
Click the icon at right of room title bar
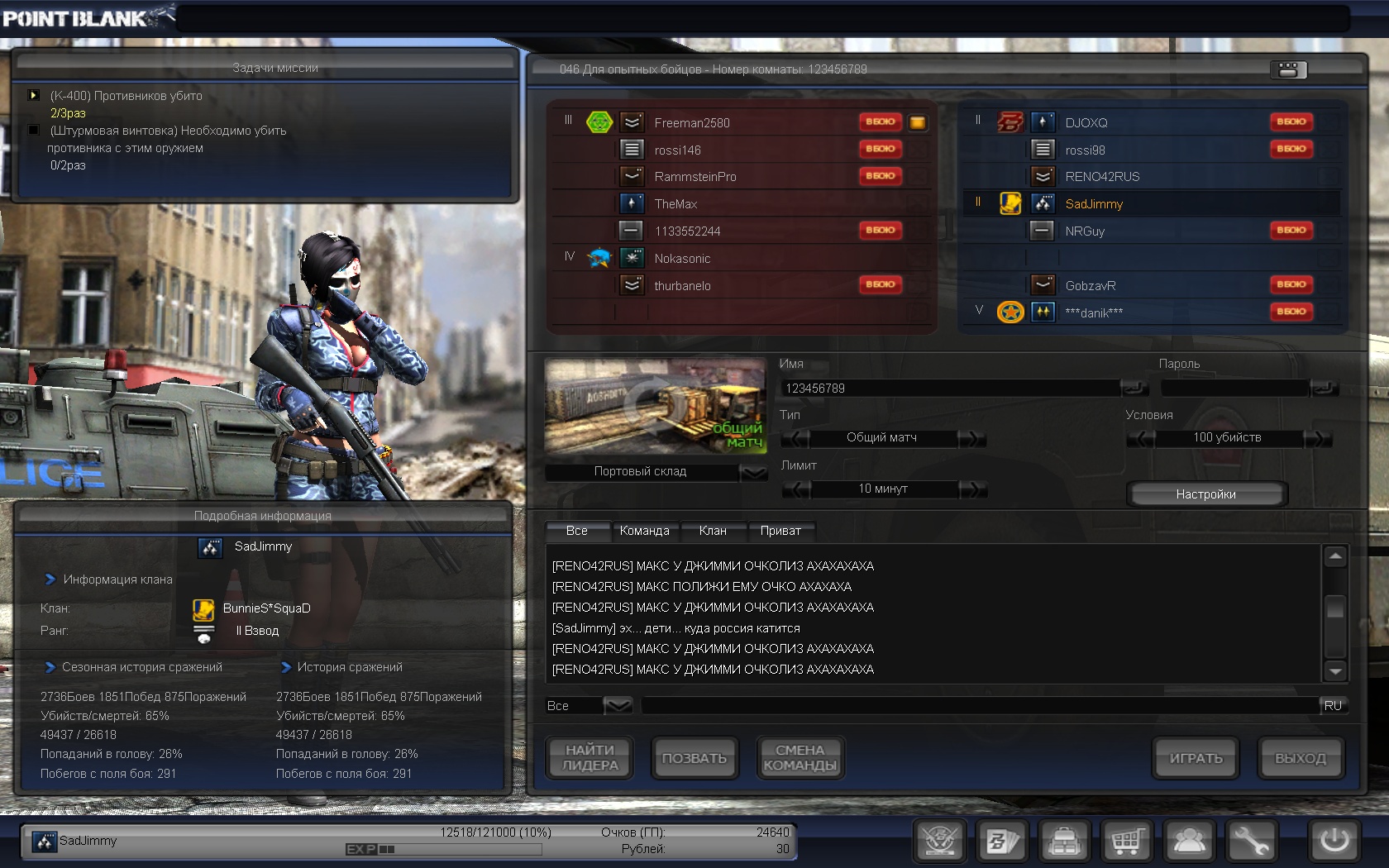tap(1287, 70)
